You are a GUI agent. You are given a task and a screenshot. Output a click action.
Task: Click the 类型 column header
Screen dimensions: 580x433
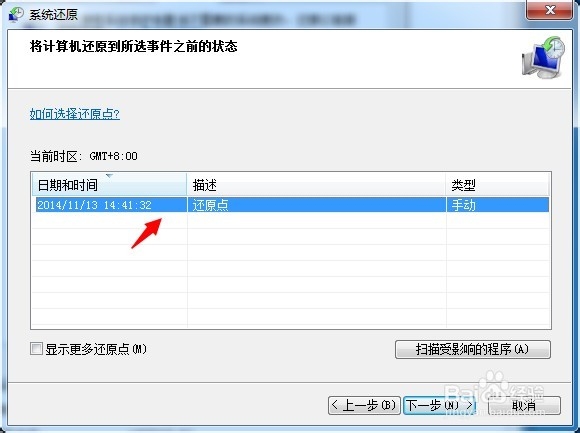click(x=498, y=185)
